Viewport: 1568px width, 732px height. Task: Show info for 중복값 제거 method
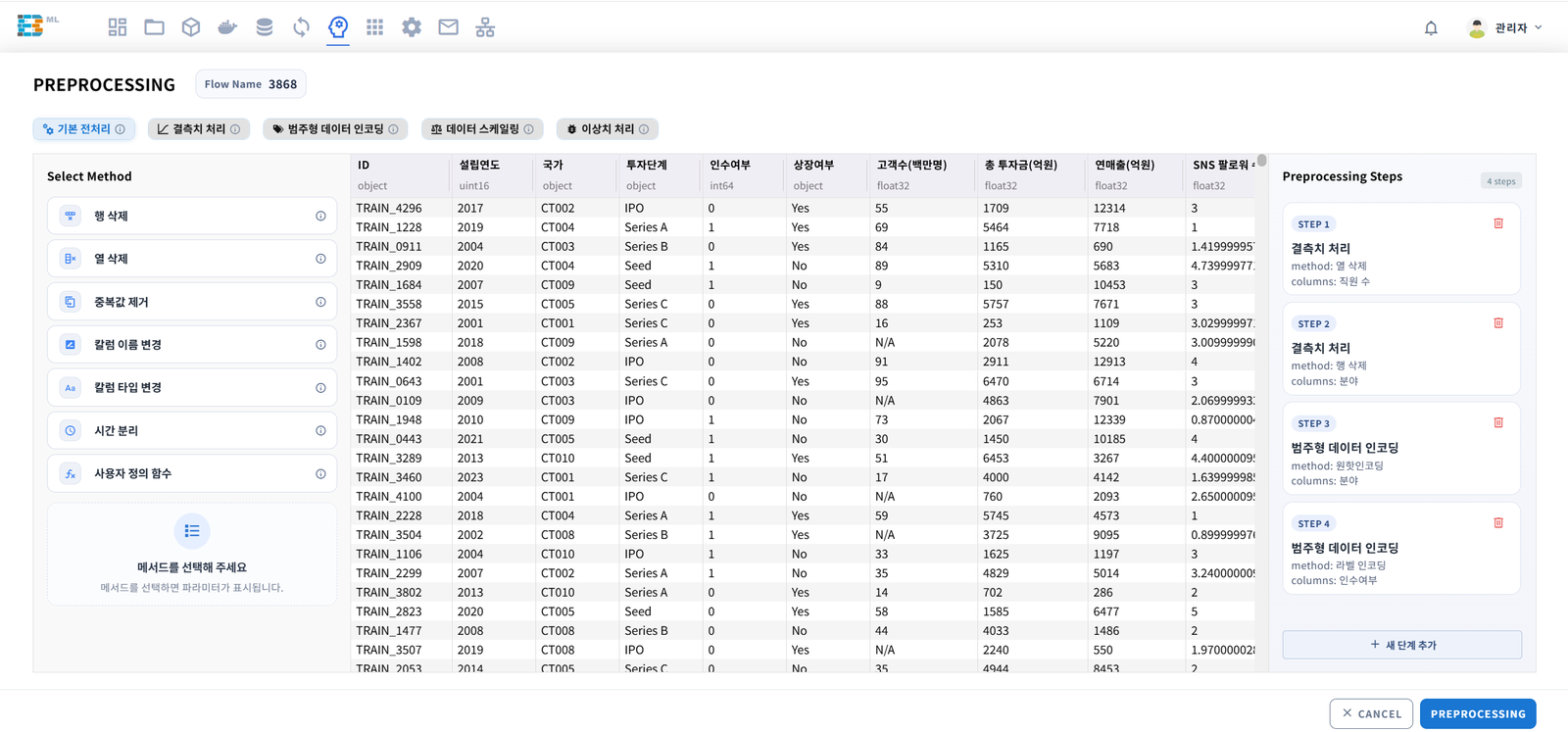[x=320, y=302]
